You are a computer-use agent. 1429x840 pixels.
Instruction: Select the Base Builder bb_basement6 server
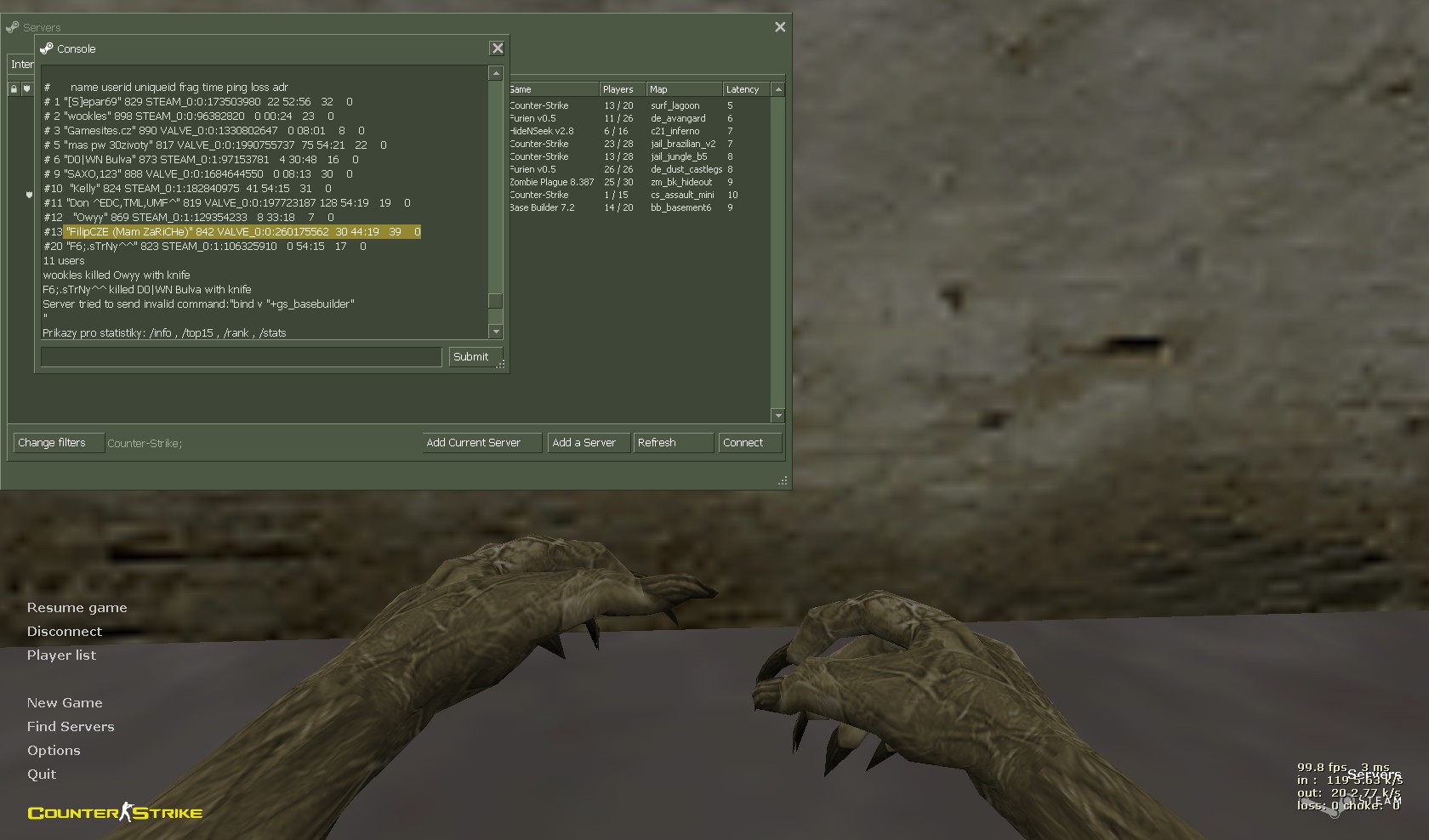tap(640, 207)
